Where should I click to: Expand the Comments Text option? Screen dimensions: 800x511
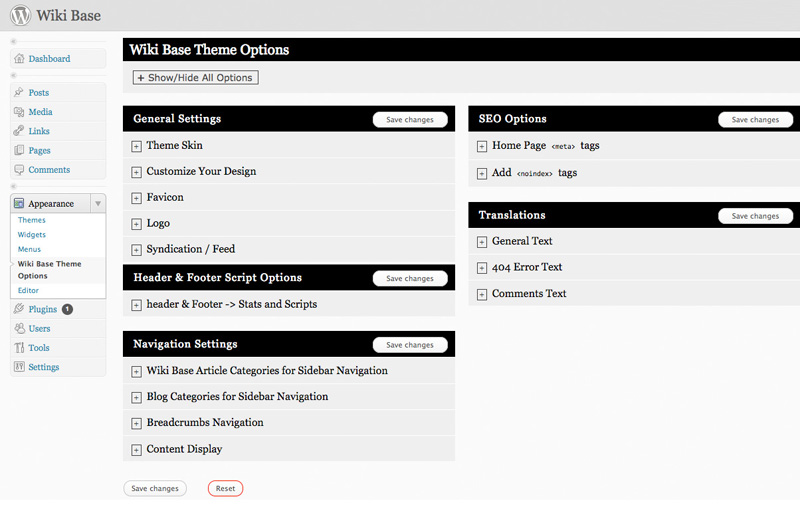click(482, 295)
